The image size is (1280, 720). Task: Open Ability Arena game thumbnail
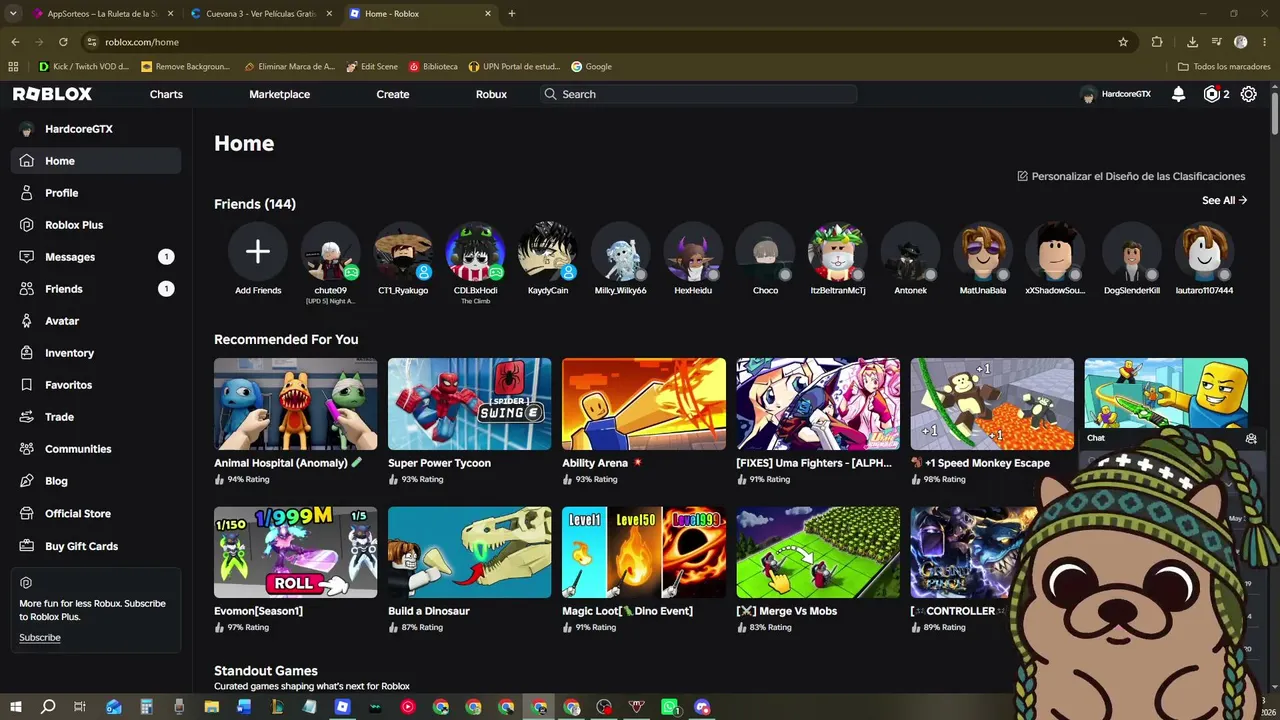(644, 404)
